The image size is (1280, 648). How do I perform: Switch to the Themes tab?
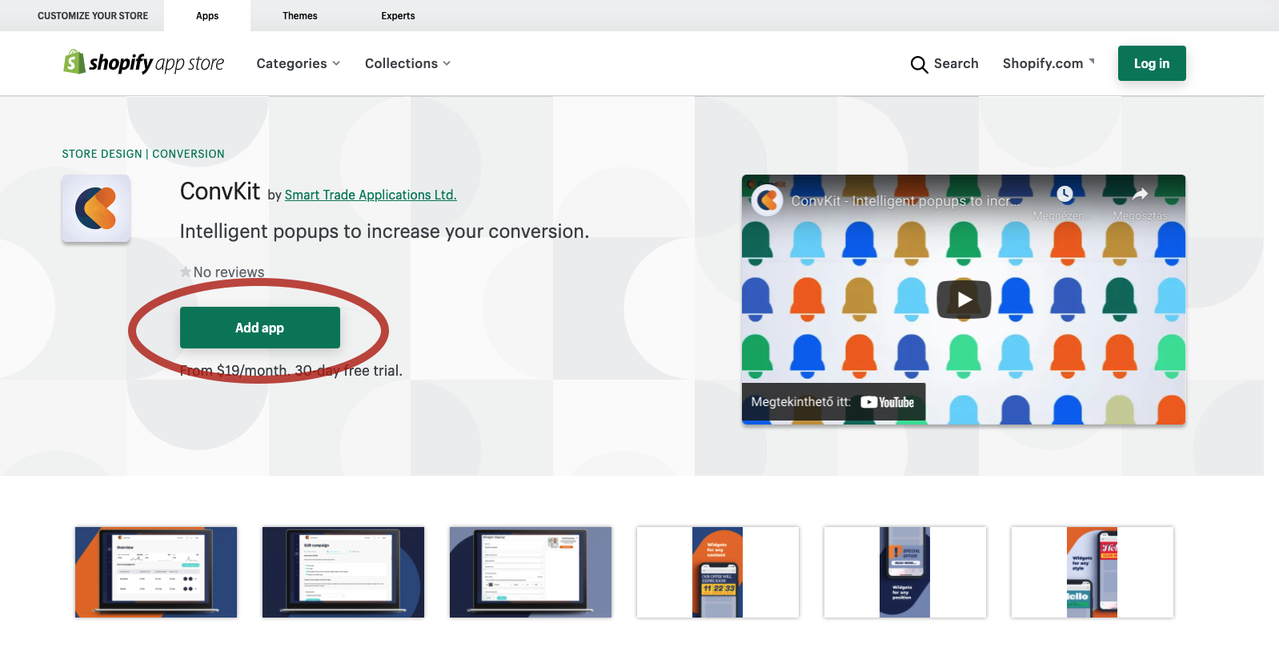300,16
